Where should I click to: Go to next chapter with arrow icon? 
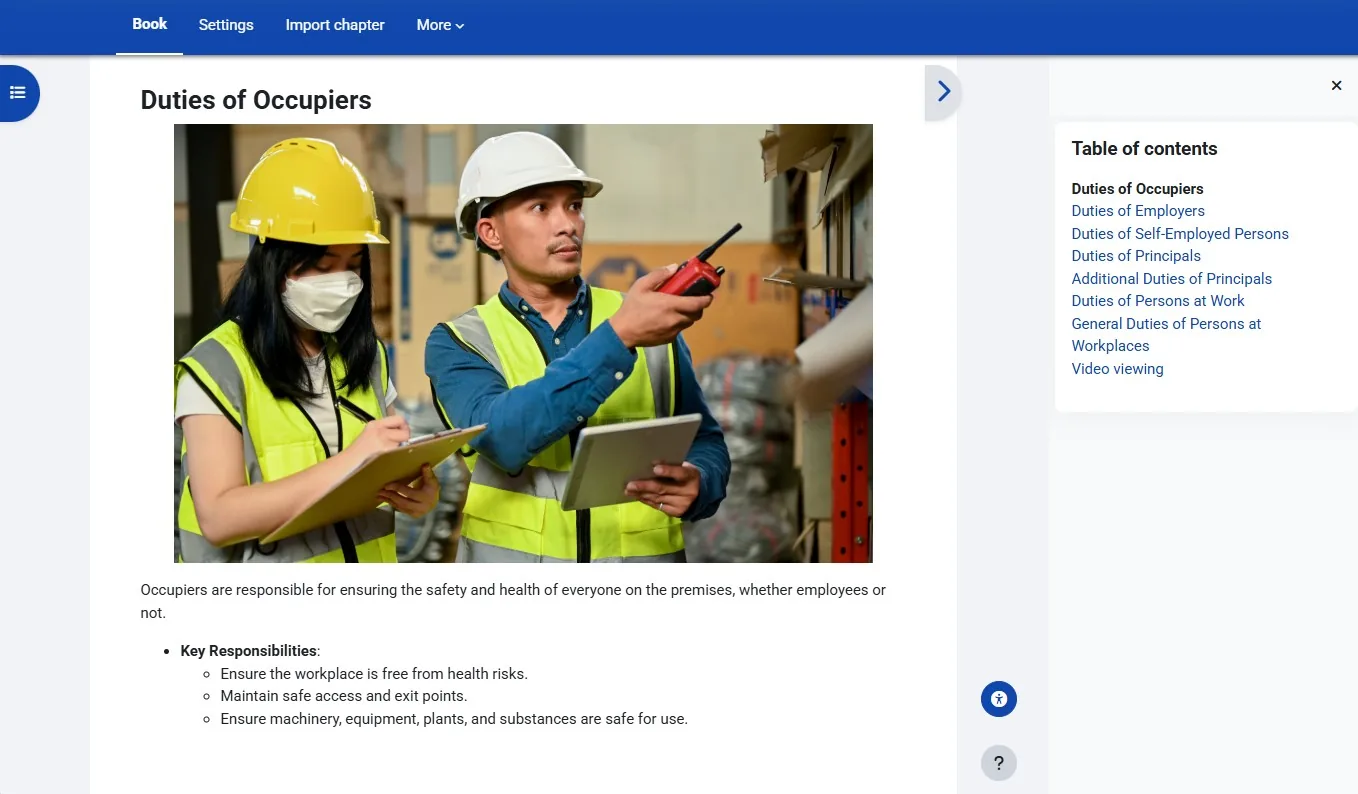(x=941, y=90)
